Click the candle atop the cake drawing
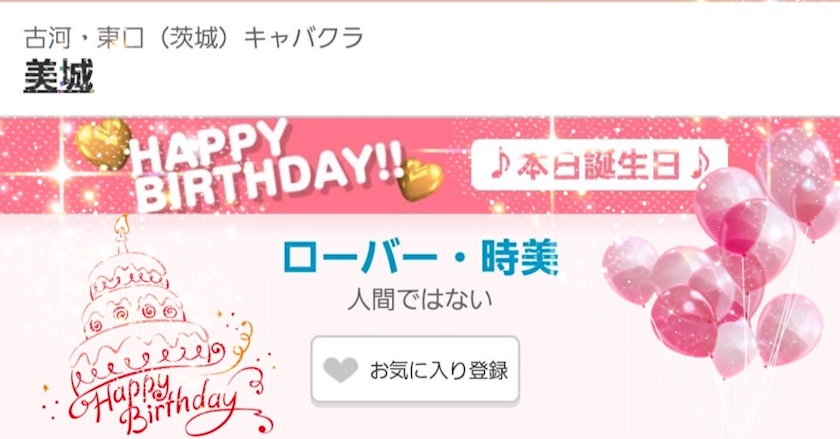The image size is (840, 439). [x=123, y=232]
